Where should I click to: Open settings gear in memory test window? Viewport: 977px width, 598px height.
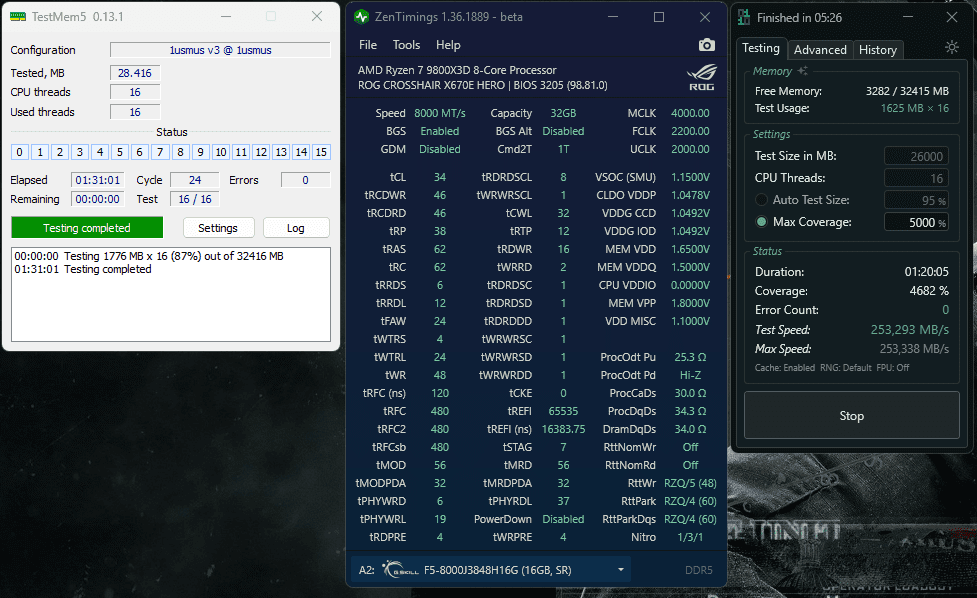pos(951,47)
